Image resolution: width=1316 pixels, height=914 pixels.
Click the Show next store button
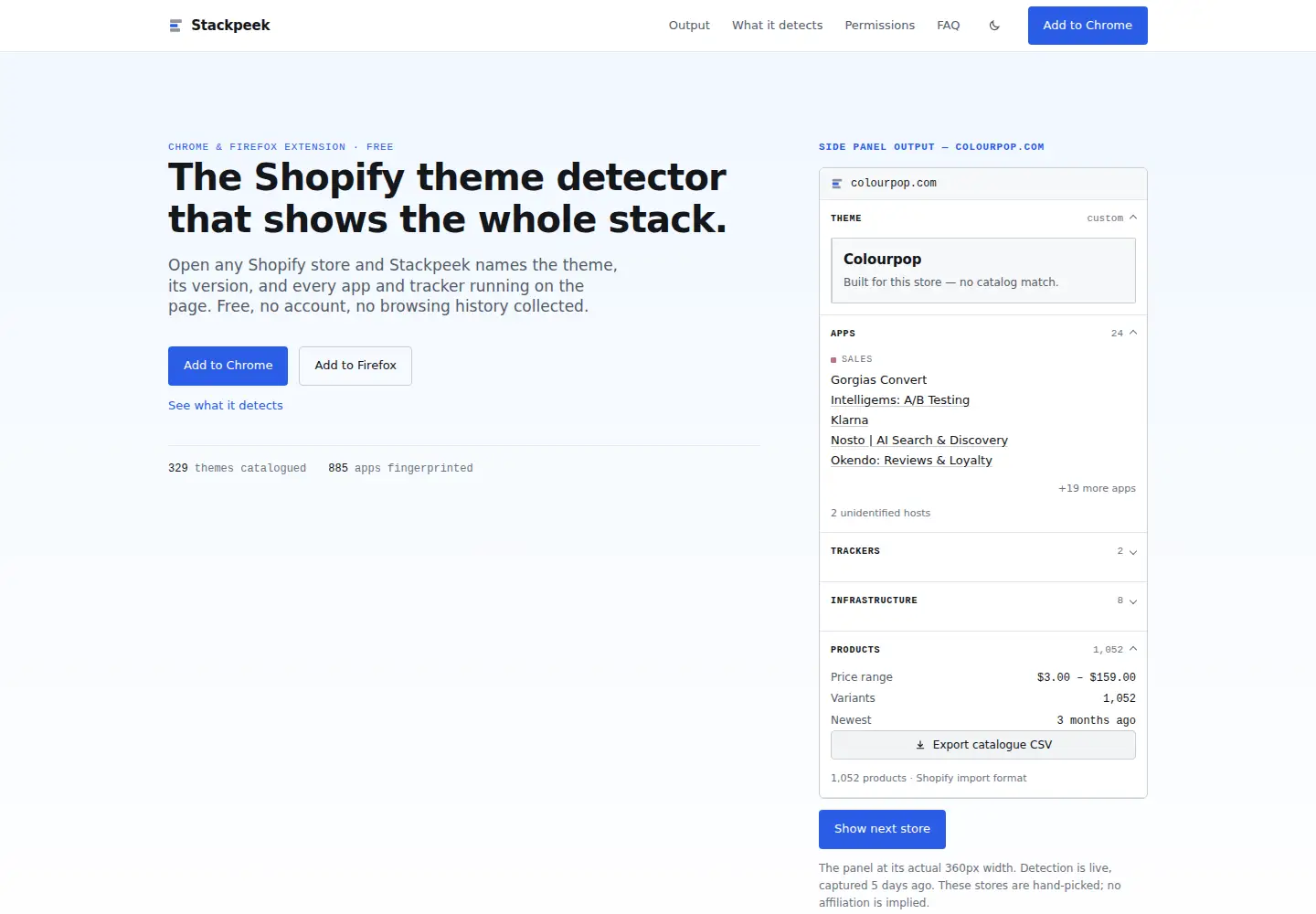click(x=882, y=829)
